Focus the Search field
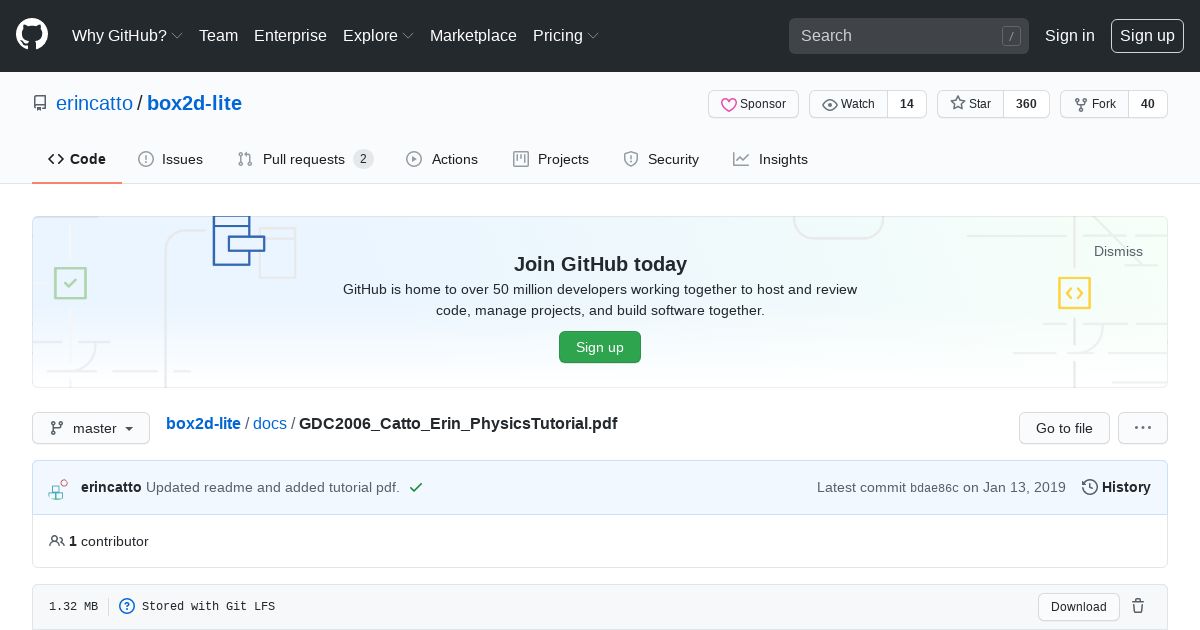Screen dimensions: 1200x630 click(909, 36)
